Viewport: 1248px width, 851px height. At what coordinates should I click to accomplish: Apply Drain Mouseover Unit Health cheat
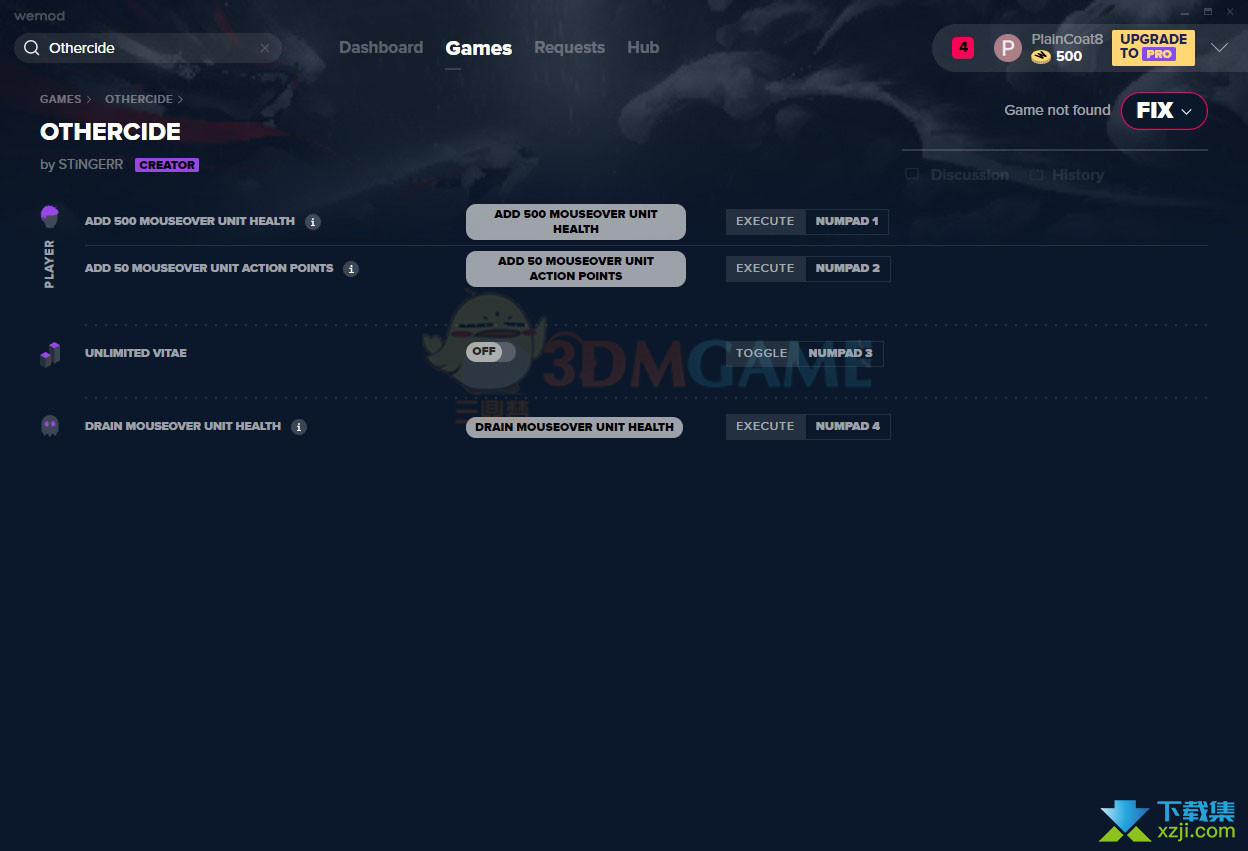coord(574,427)
